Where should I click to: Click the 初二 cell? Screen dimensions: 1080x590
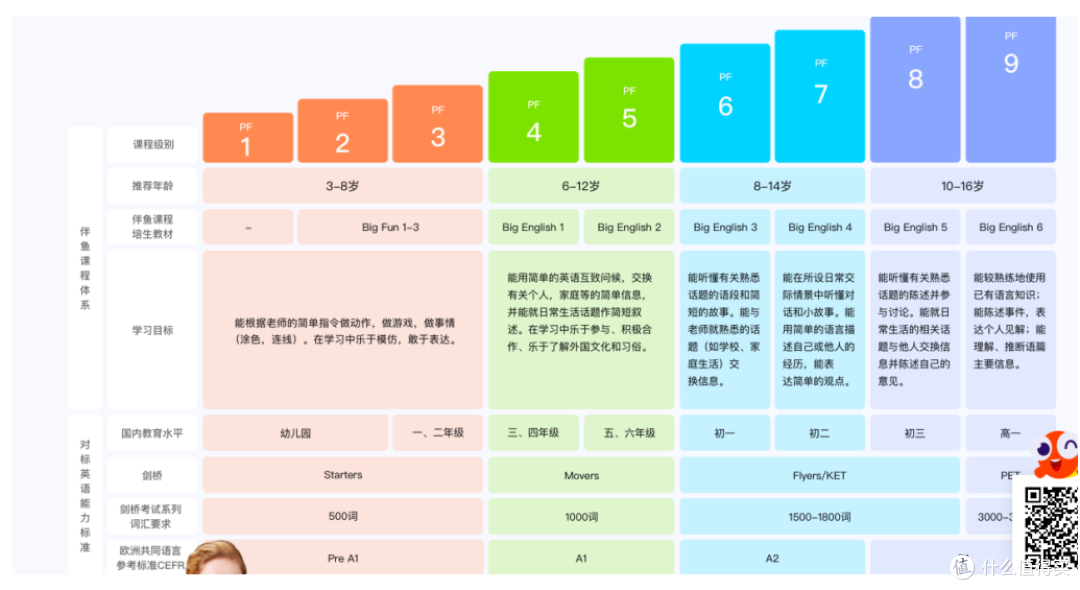coord(820,434)
